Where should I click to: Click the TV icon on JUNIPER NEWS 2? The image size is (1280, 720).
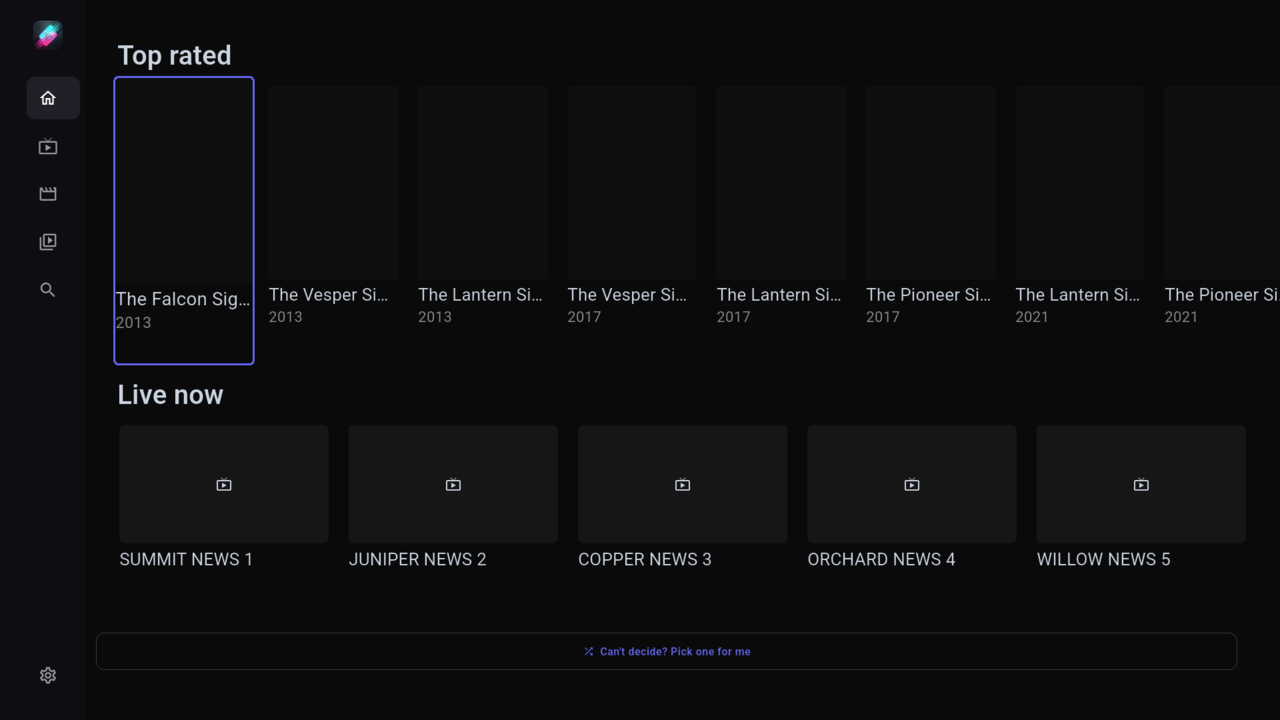(453, 485)
